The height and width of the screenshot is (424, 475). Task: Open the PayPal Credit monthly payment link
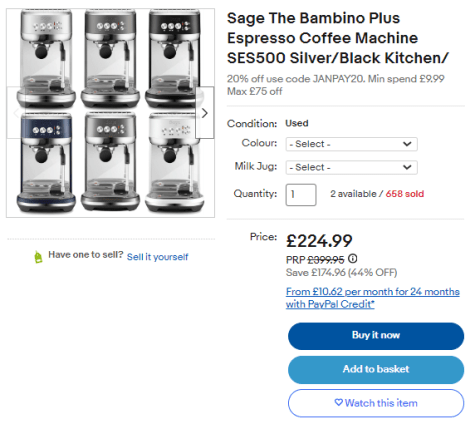point(373,298)
